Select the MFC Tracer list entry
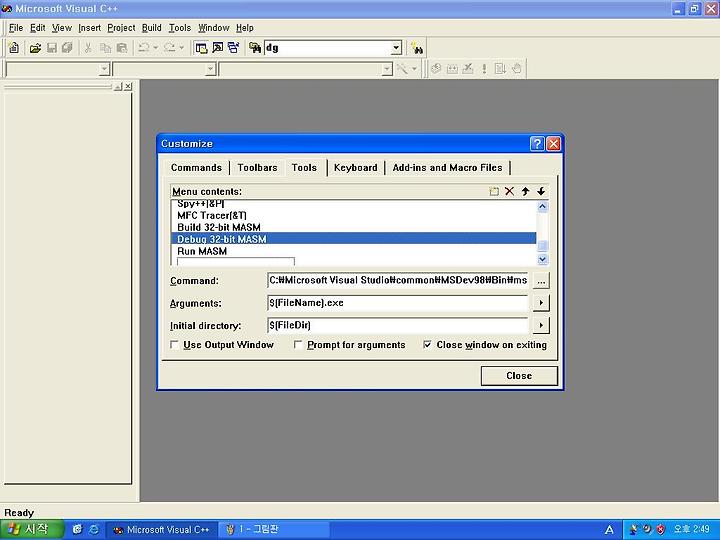The image size is (720, 540). [353, 215]
